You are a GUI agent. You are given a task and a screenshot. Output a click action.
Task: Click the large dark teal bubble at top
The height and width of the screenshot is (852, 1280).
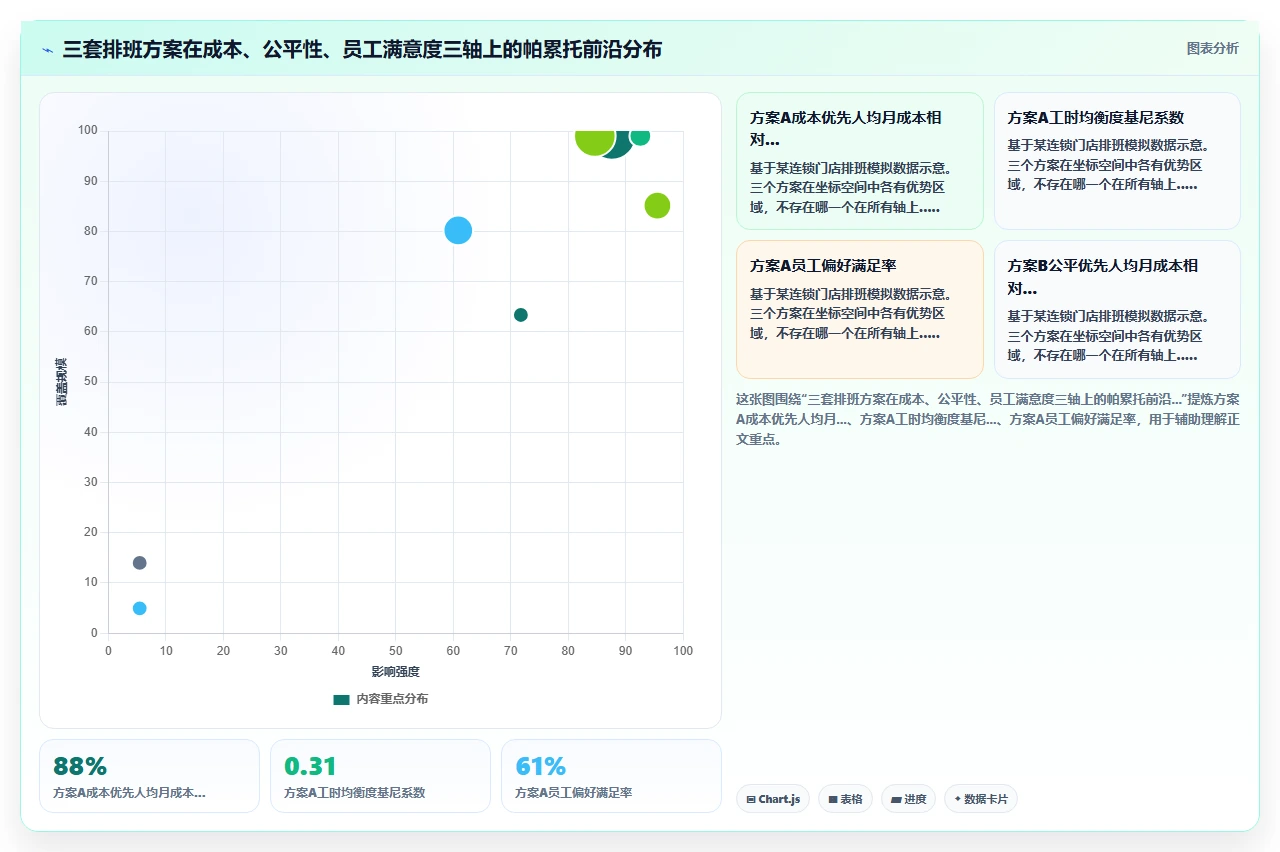[x=618, y=146]
